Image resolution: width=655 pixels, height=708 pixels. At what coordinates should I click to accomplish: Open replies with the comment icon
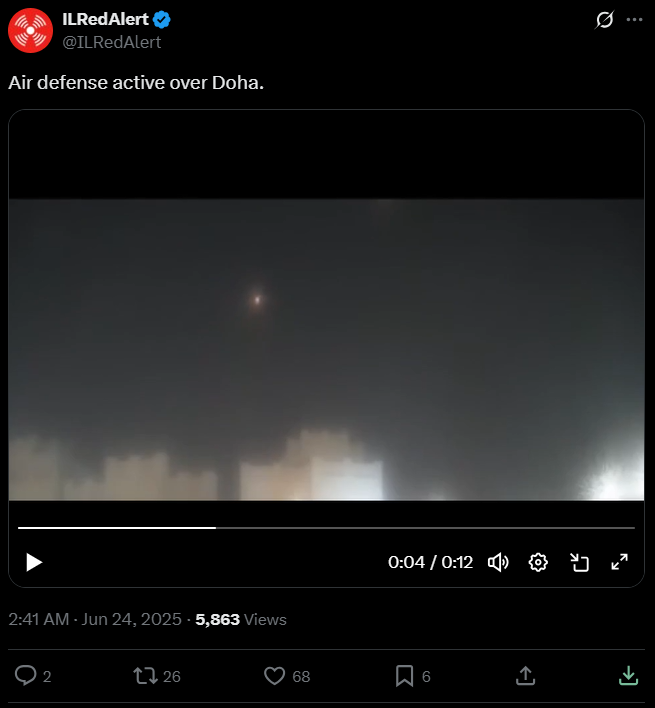pyautogui.click(x=26, y=676)
